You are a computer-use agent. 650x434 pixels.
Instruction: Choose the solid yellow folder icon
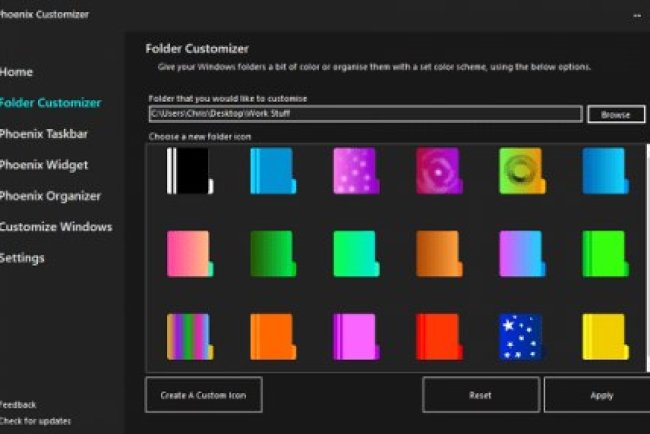click(x=604, y=337)
